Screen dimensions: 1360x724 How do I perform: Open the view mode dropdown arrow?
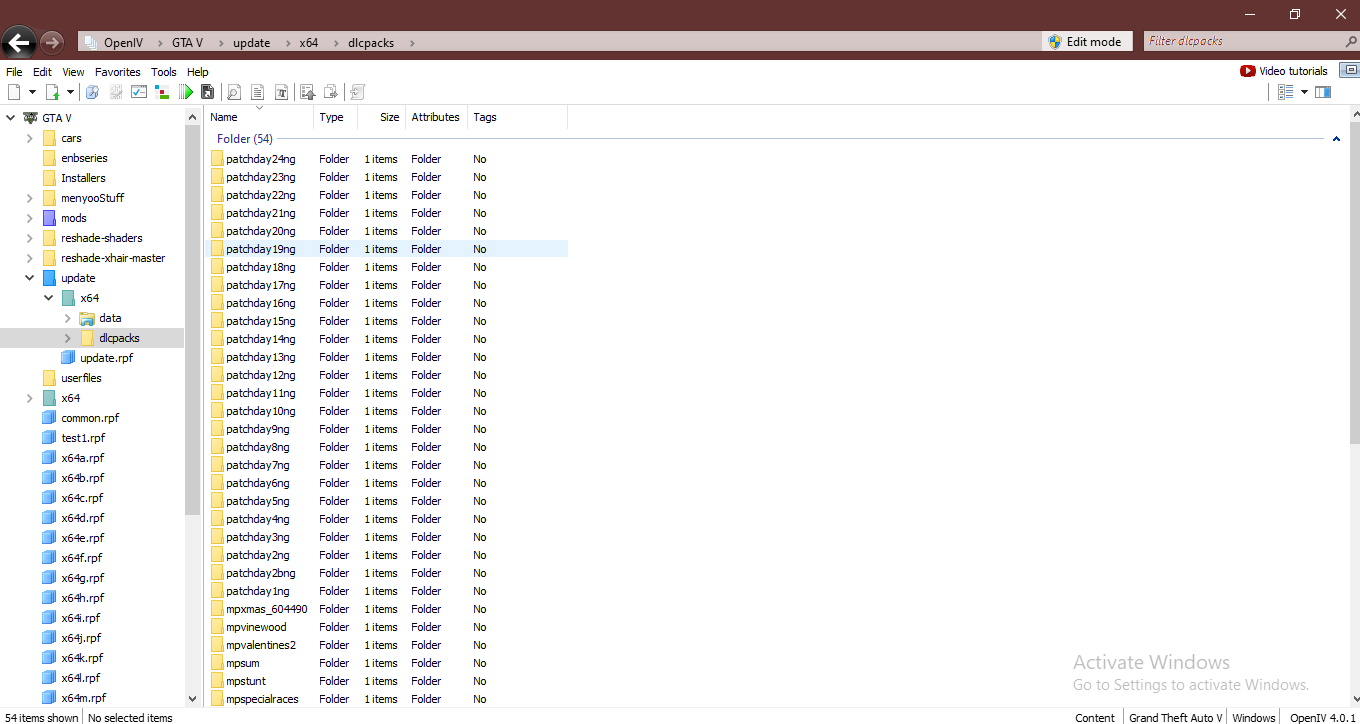click(1304, 92)
